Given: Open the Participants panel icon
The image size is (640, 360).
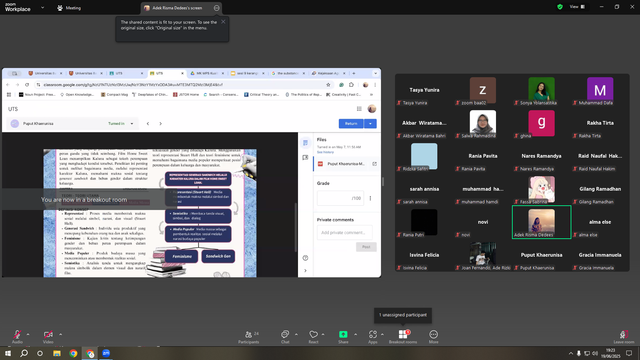Looking at the screenshot, I should pos(248,334).
